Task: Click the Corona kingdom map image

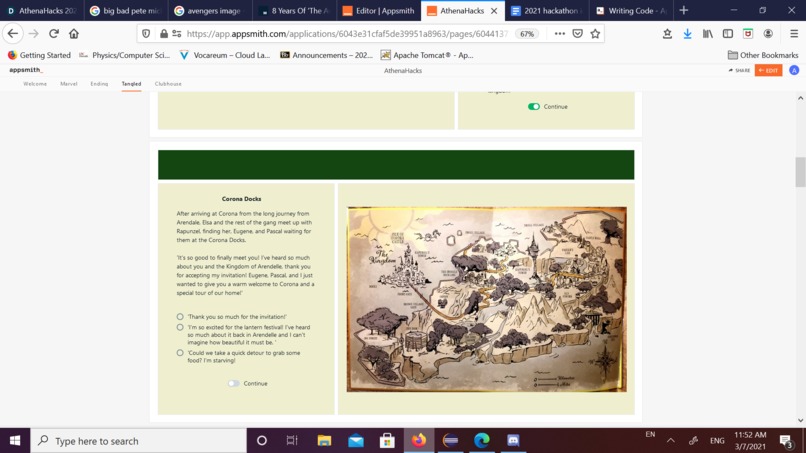Action: tap(486, 299)
